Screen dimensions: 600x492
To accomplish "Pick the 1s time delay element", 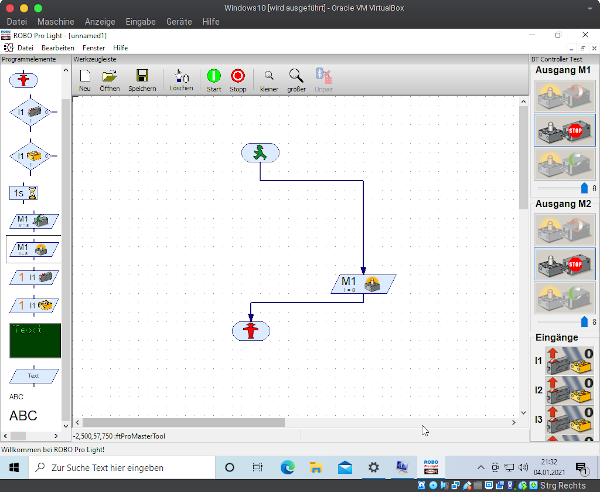I will pos(23,193).
